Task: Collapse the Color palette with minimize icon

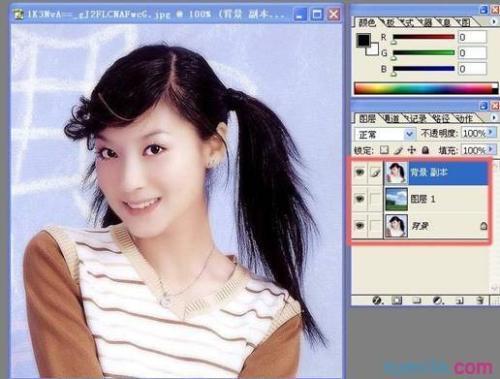Action: (484, 10)
